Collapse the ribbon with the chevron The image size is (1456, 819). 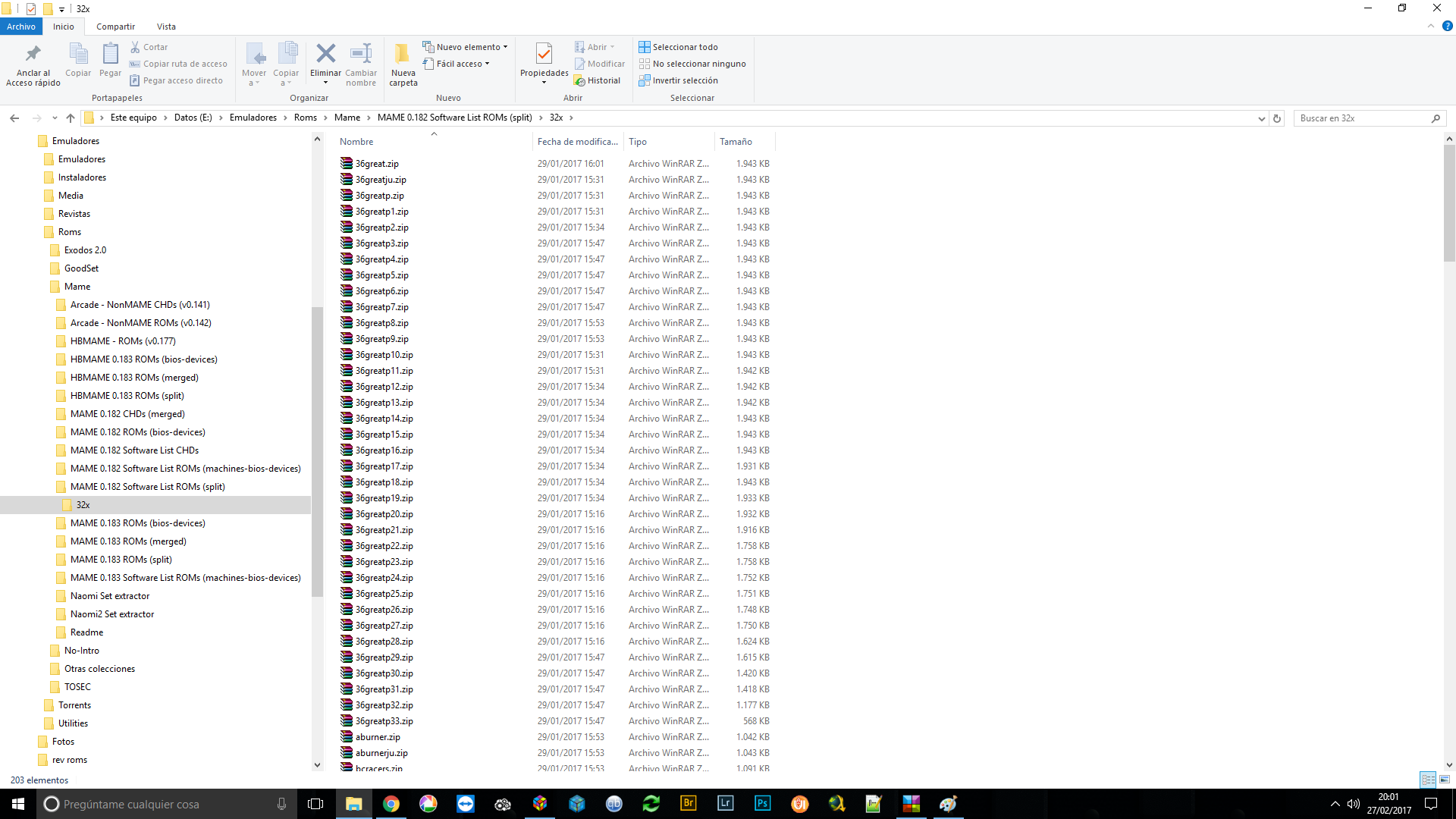(x=1431, y=26)
